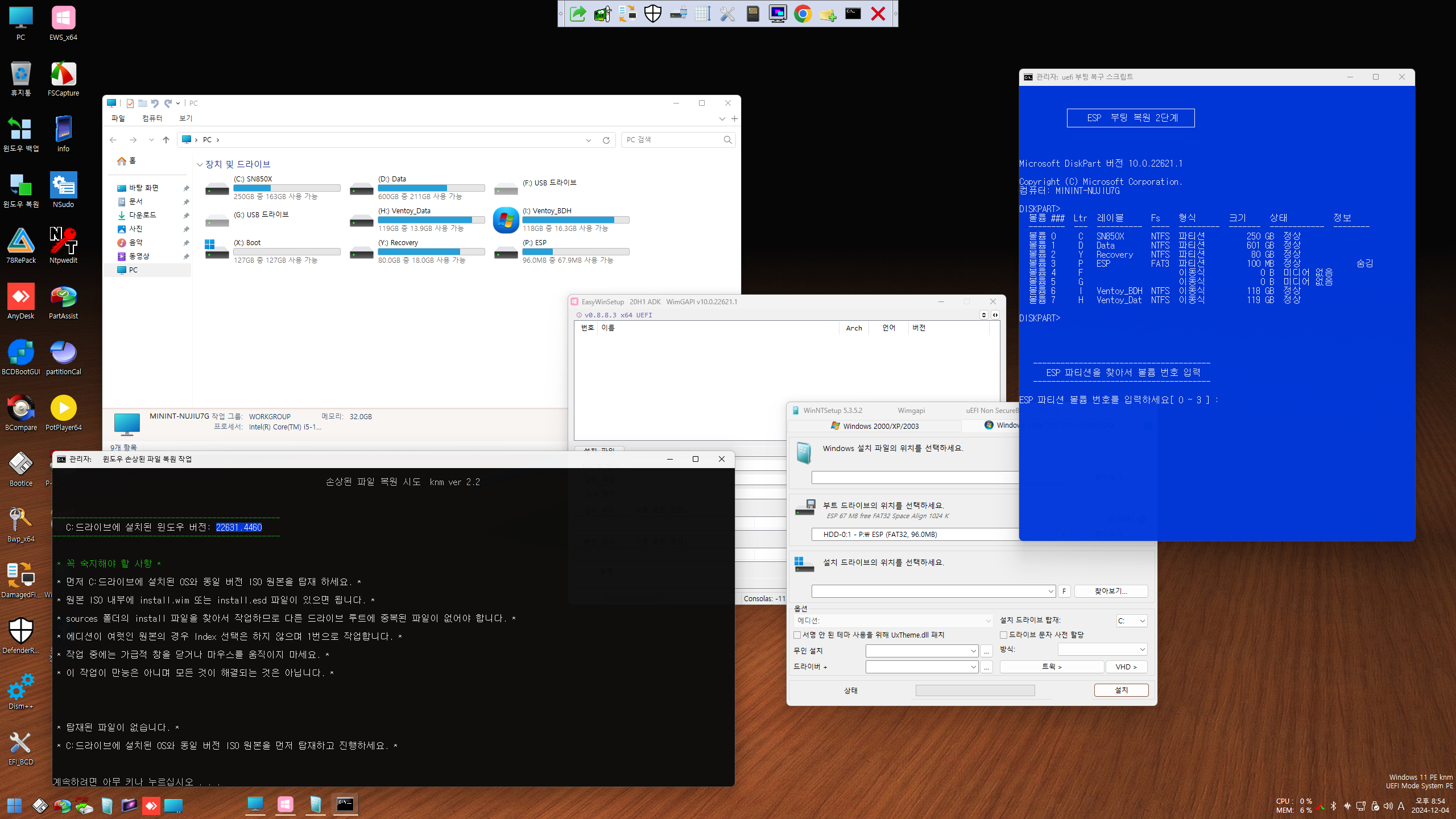1456x819 pixels.
Task: Click the C: SN850X drive usage bar
Action: 287,188
